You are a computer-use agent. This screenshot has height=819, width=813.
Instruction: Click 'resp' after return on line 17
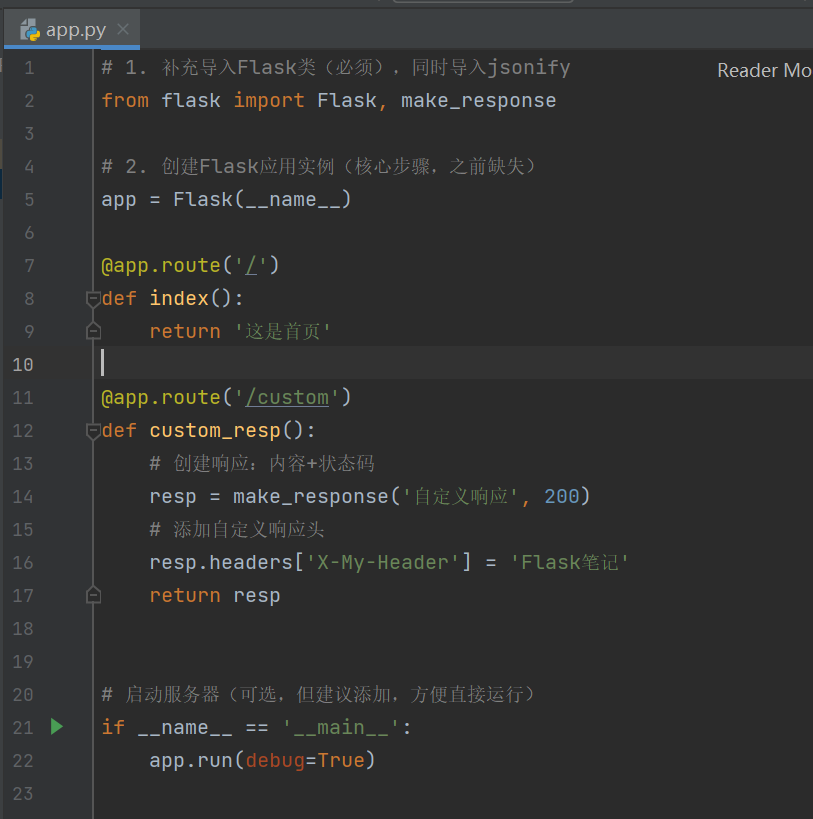(257, 596)
